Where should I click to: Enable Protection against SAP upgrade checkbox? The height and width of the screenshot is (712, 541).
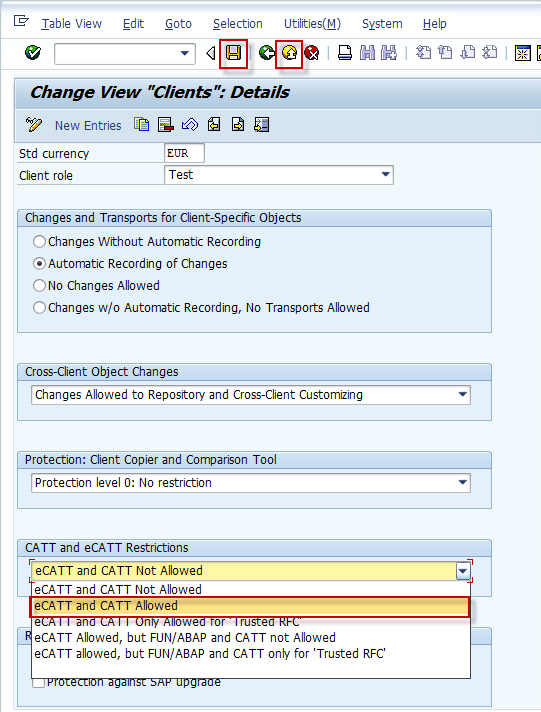click(39, 682)
